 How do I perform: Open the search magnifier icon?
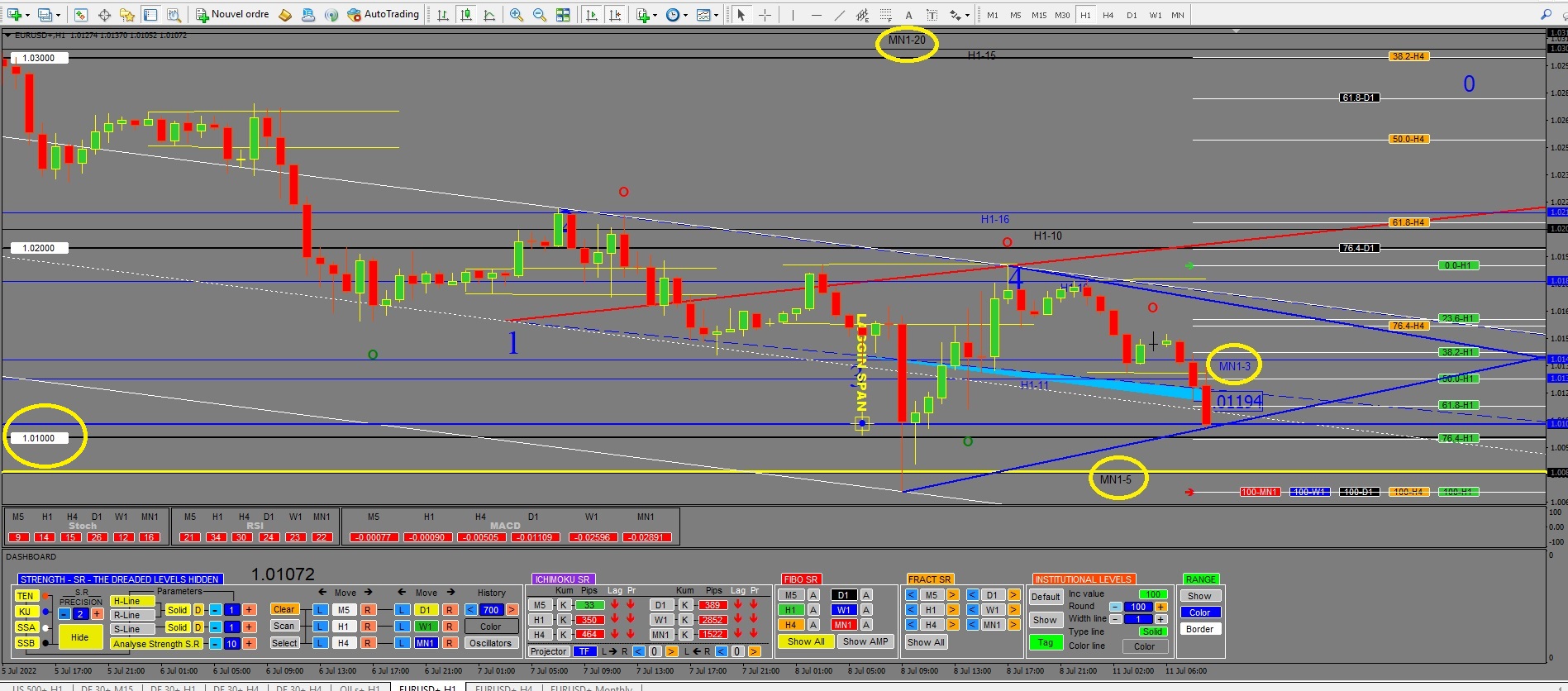(1546, 14)
